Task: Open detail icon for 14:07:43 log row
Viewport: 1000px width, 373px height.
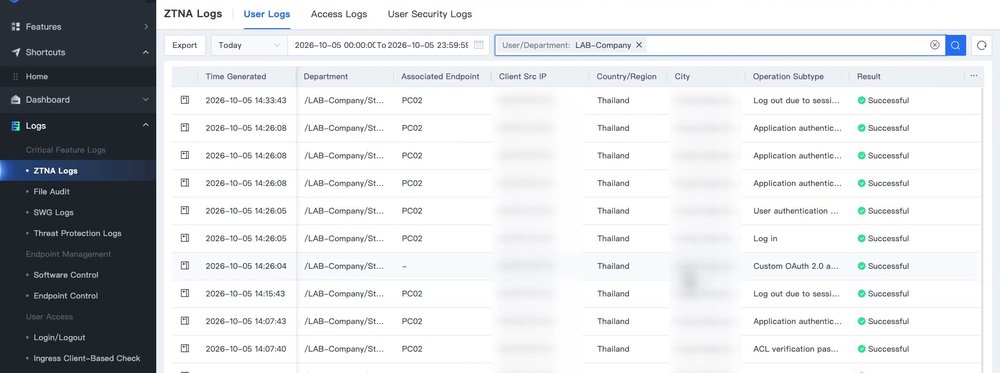Action: 185,321
